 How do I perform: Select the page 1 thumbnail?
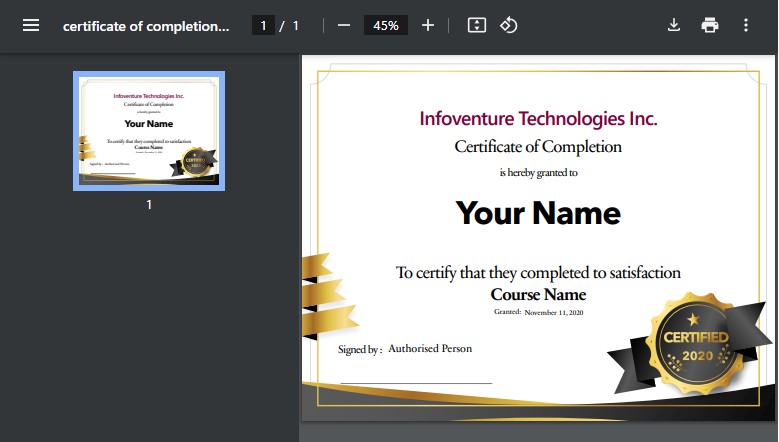pyautogui.click(x=149, y=131)
